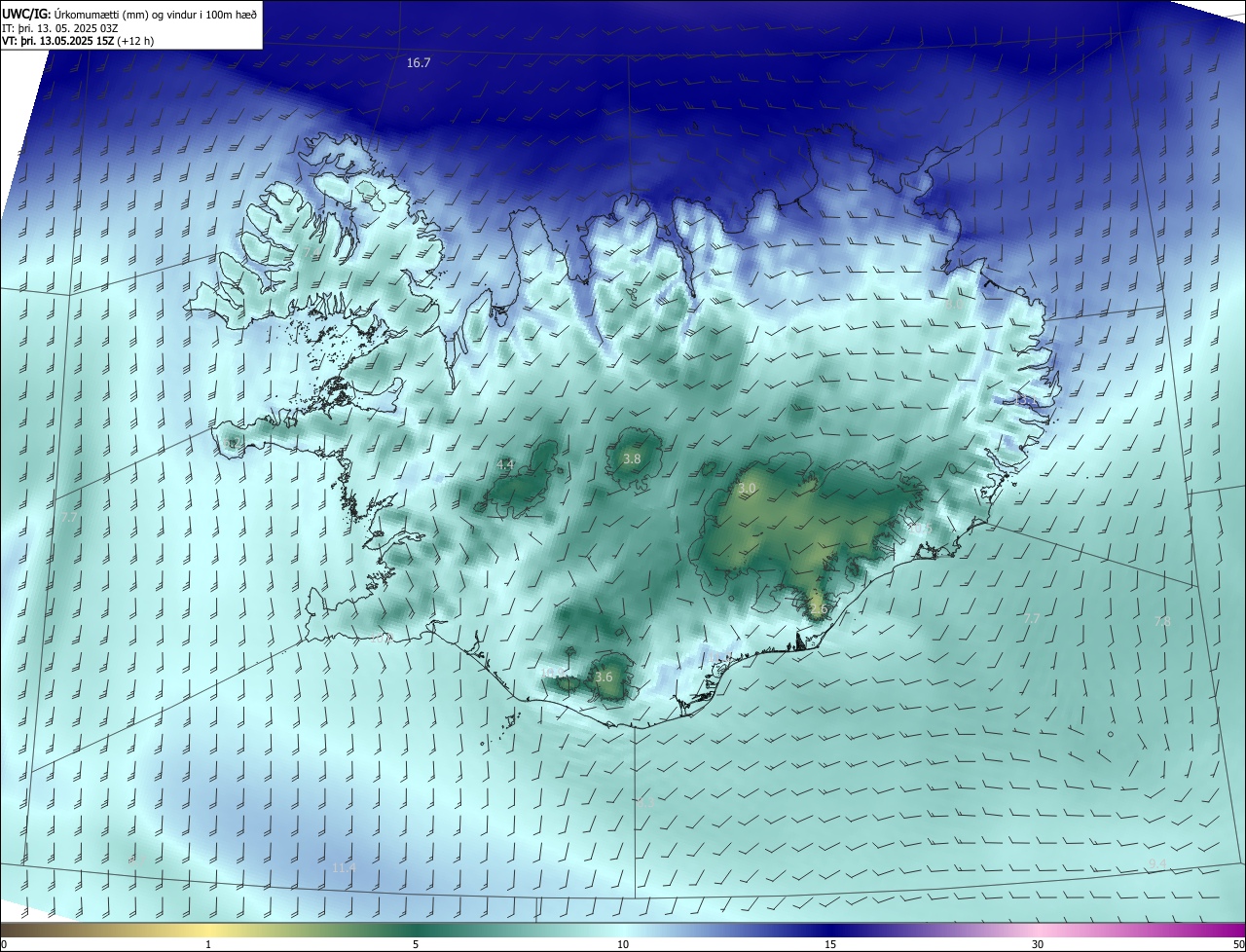
Task: Click the 4.4 value label on the map
Action: [505, 464]
